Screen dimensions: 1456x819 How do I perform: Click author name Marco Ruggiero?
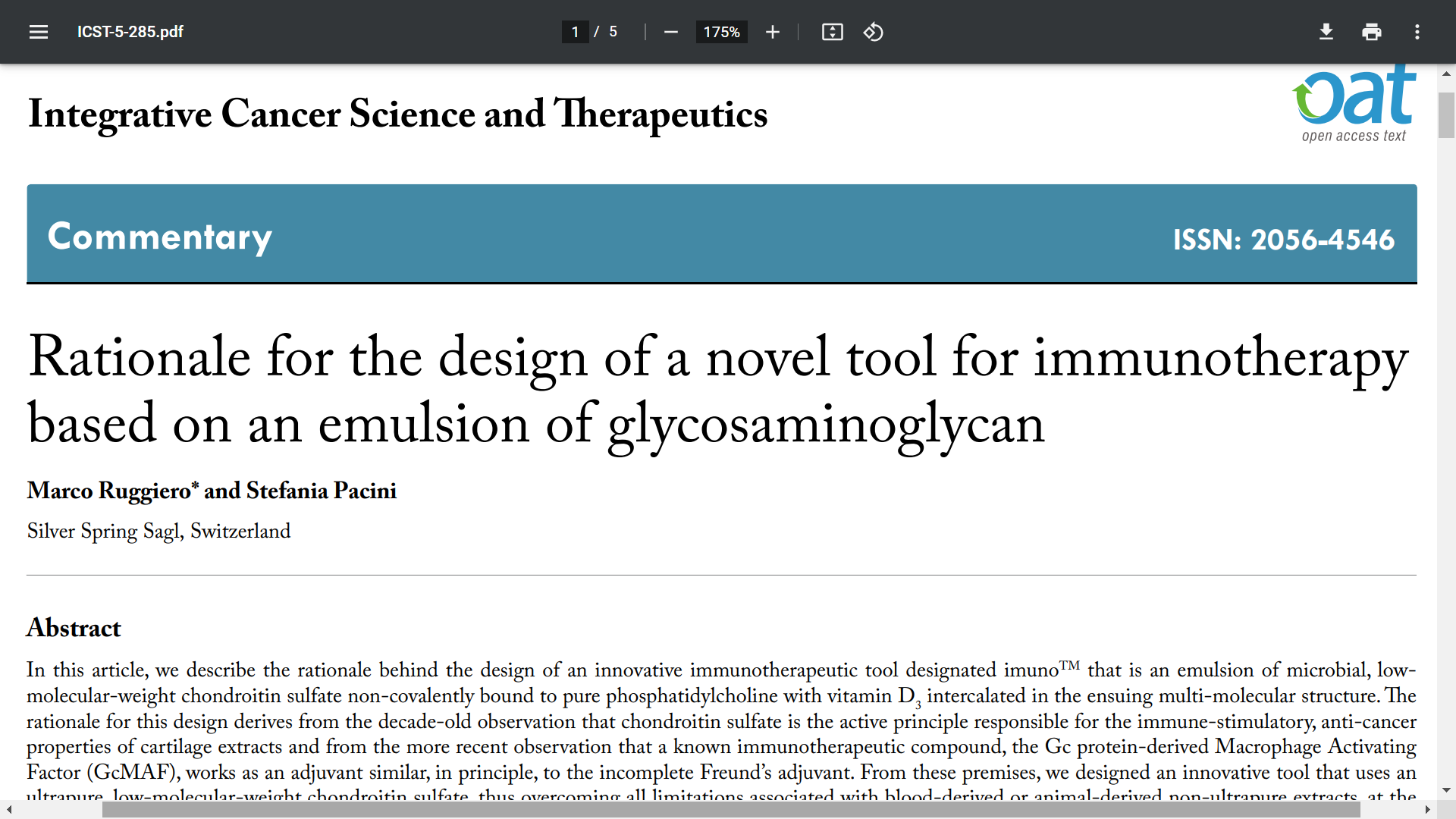(109, 491)
